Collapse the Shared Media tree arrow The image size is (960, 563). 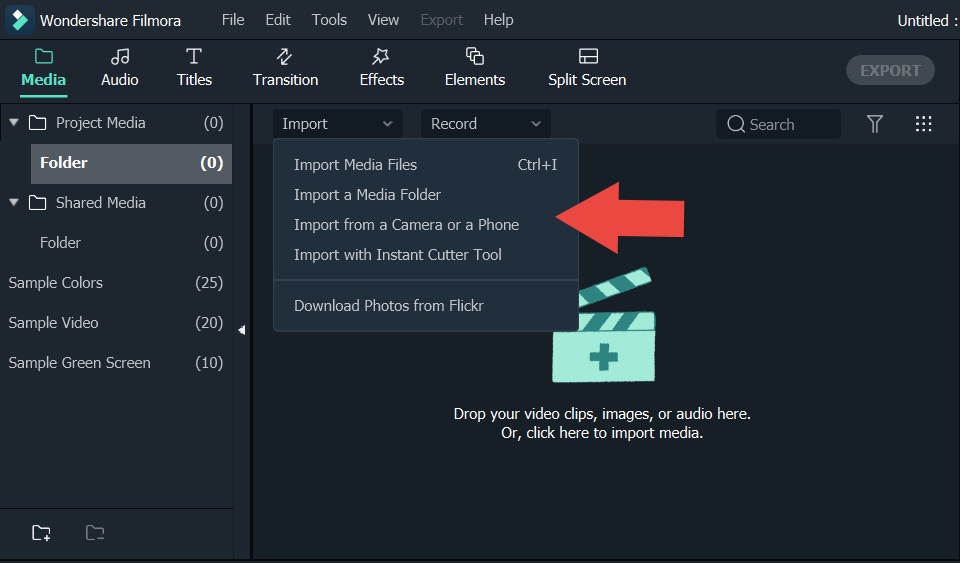point(13,202)
